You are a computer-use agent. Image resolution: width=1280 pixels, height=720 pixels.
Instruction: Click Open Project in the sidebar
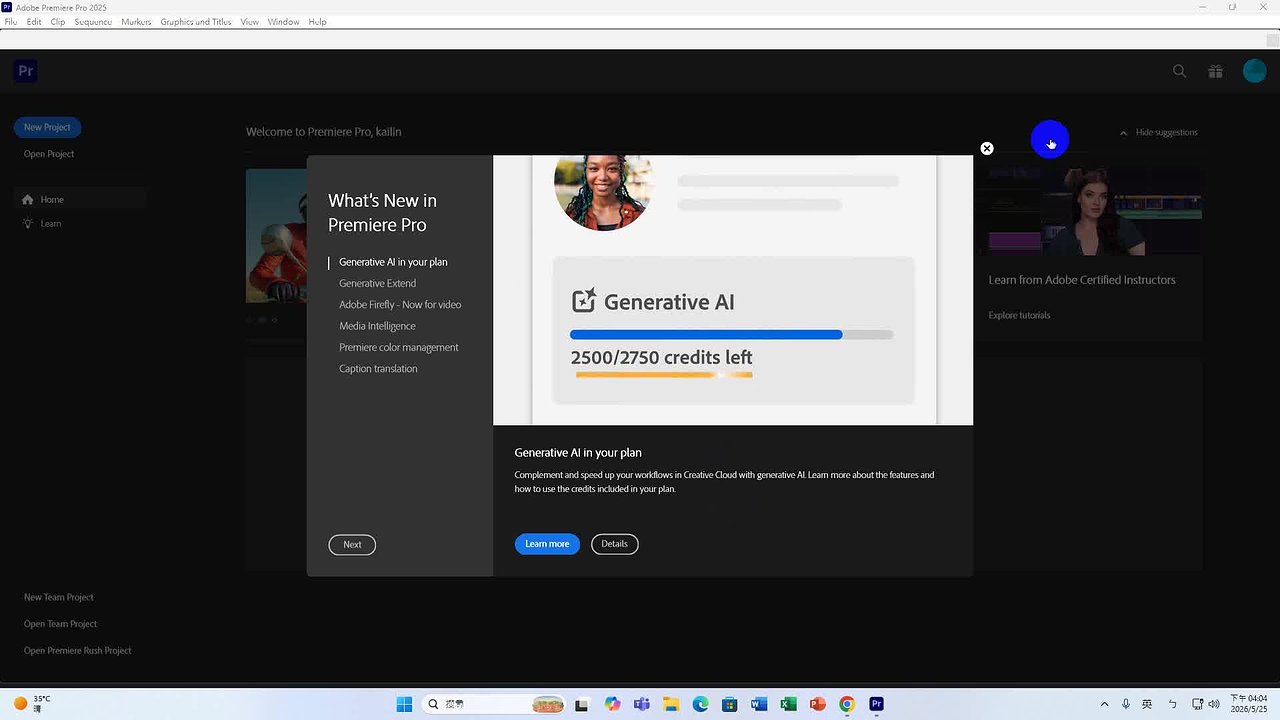49,154
